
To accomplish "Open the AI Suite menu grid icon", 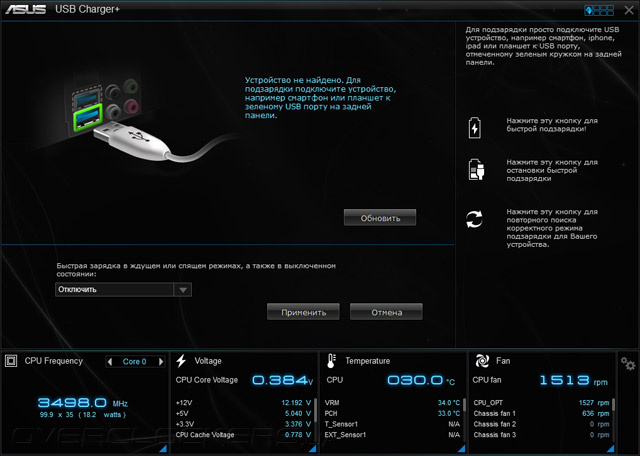I will 599,10.
